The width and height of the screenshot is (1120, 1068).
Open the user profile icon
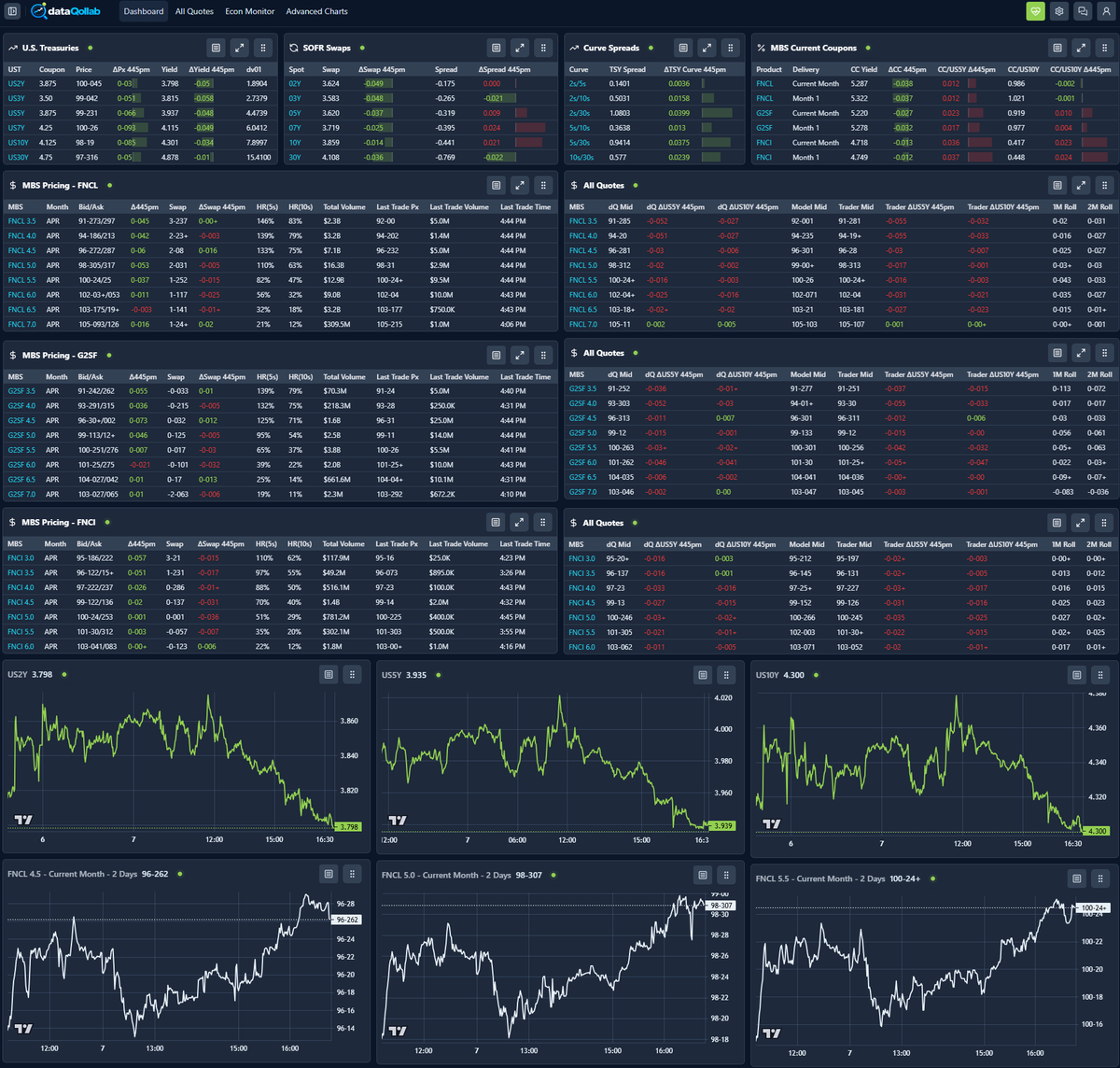coord(1105,11)
